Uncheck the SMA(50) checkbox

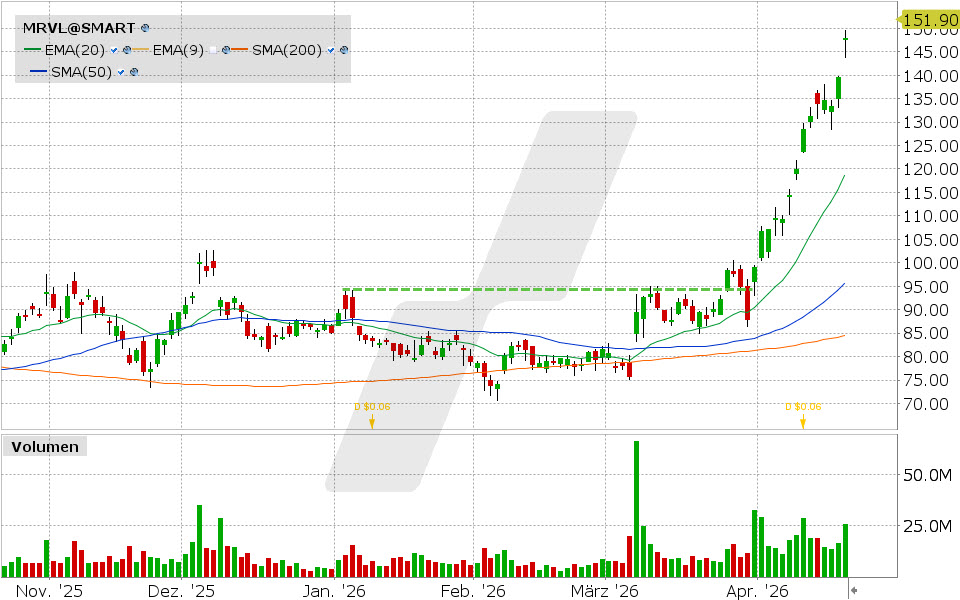click(x=121, y=71)
